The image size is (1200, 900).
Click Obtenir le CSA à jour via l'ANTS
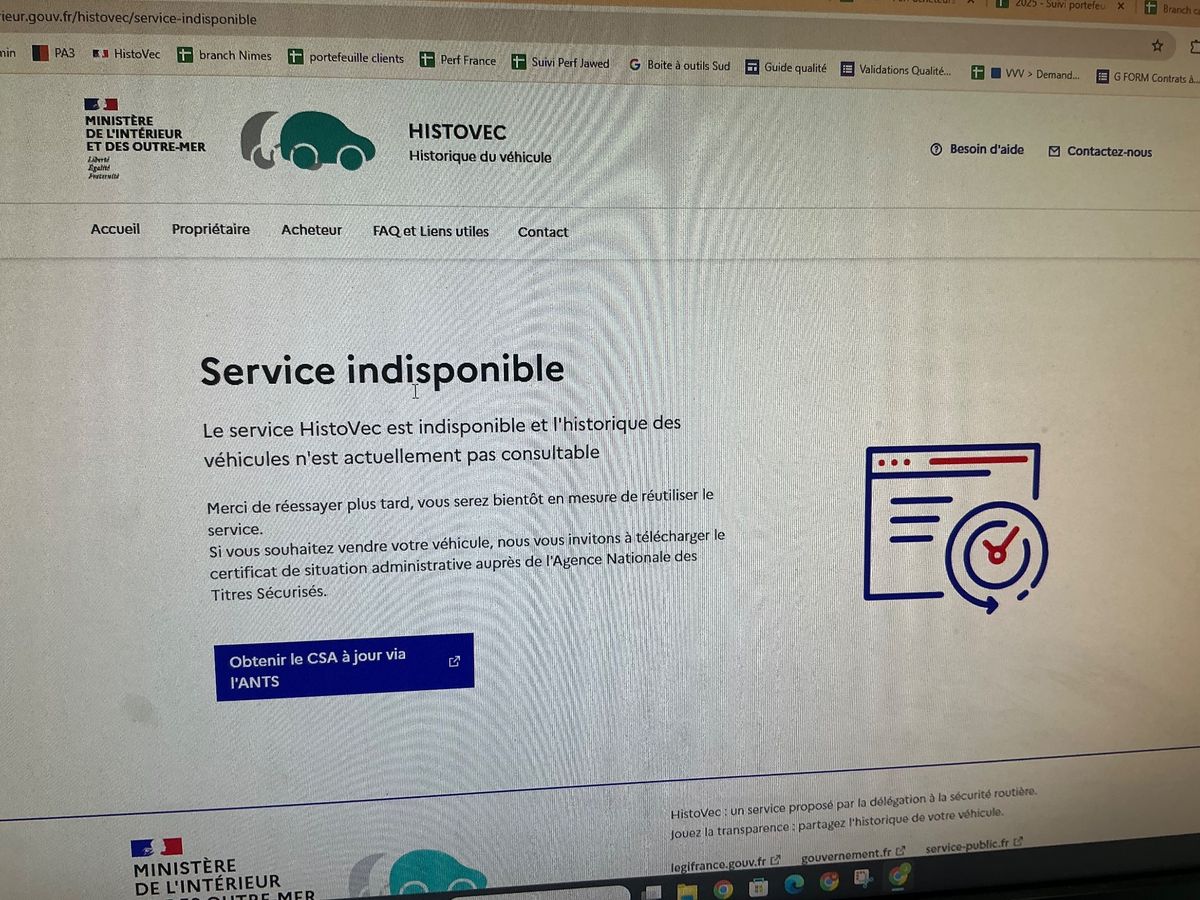click(344, 668)
